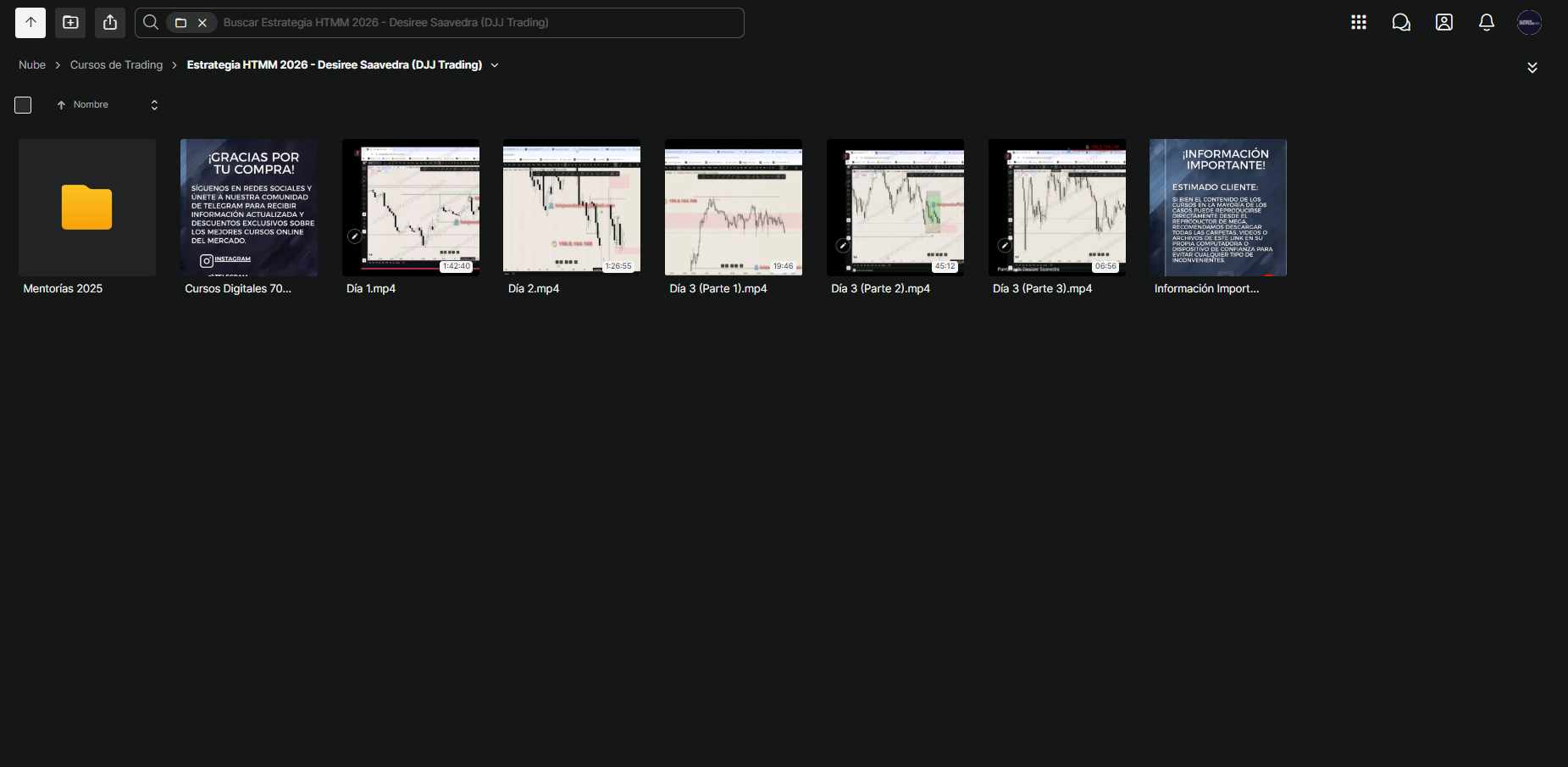Open the user avatar menu
This screenshot has width=1568, height=767.
pyautogui.click(x=1529, y=23)
